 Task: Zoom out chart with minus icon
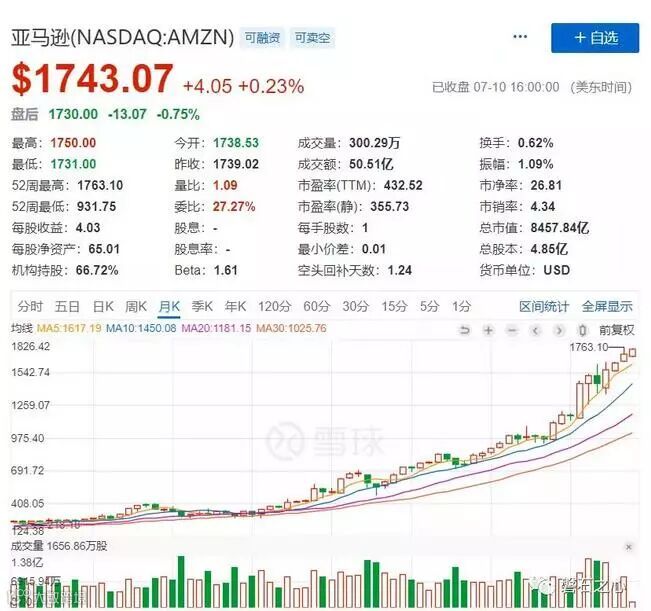coord(512,330)
